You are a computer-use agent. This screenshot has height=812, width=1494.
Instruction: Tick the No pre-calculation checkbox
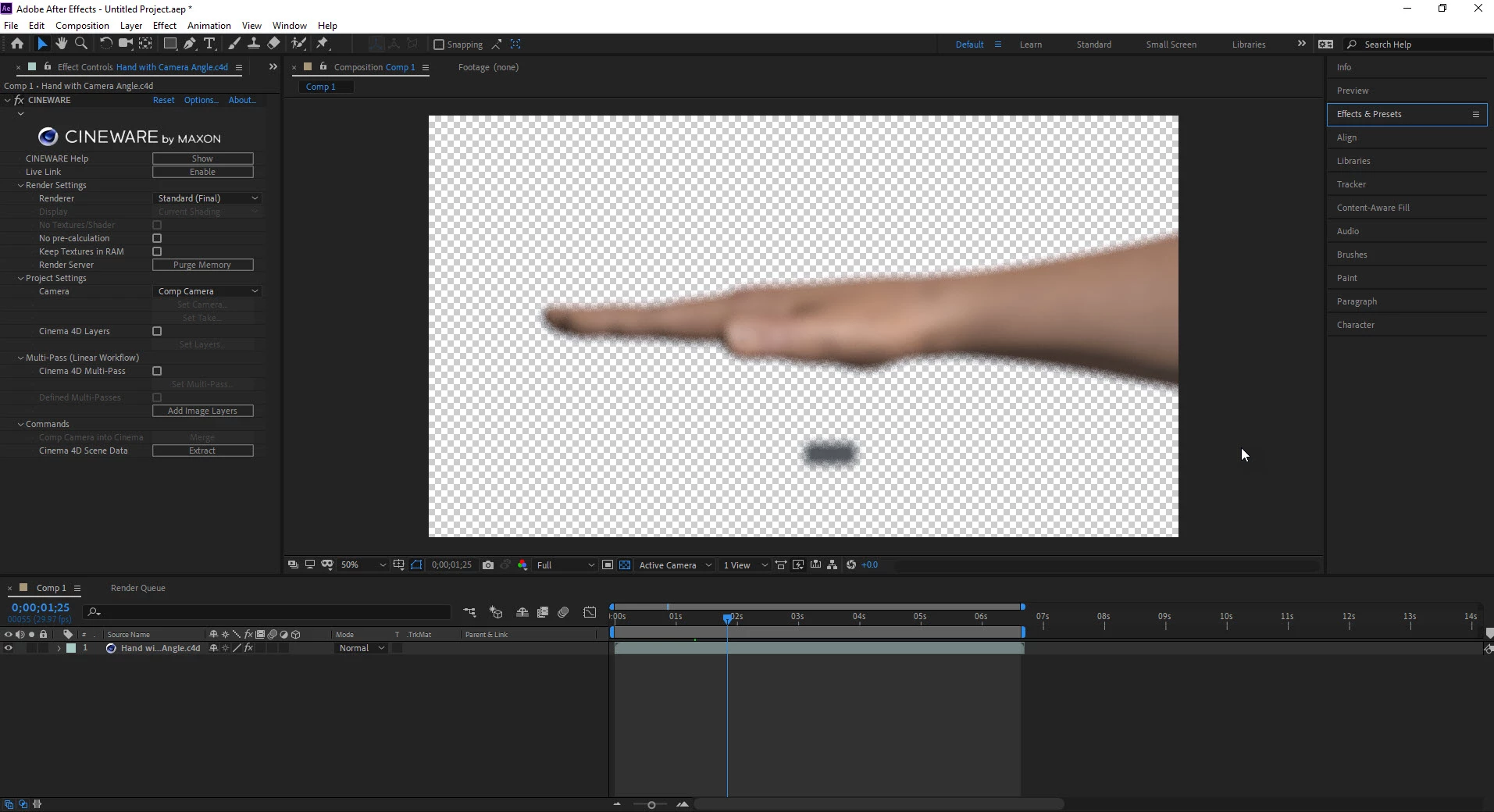pyautogui.click(x=157, y=238)
